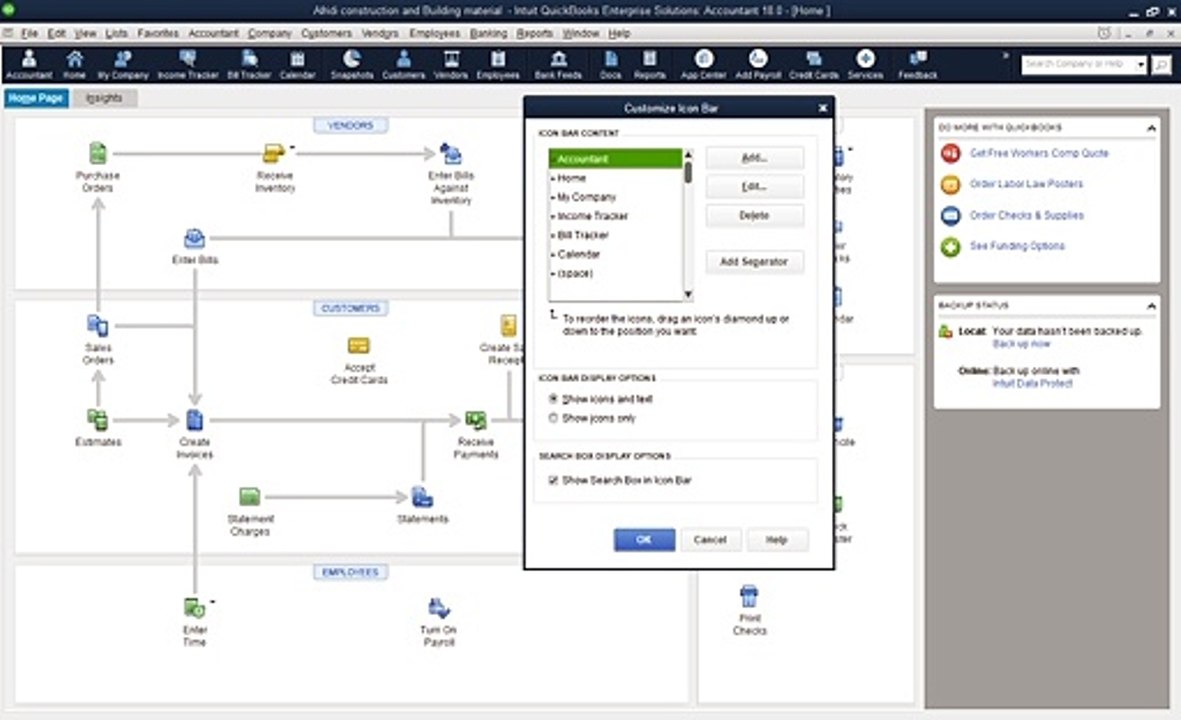Select Show icons only option

coord(553,418)
